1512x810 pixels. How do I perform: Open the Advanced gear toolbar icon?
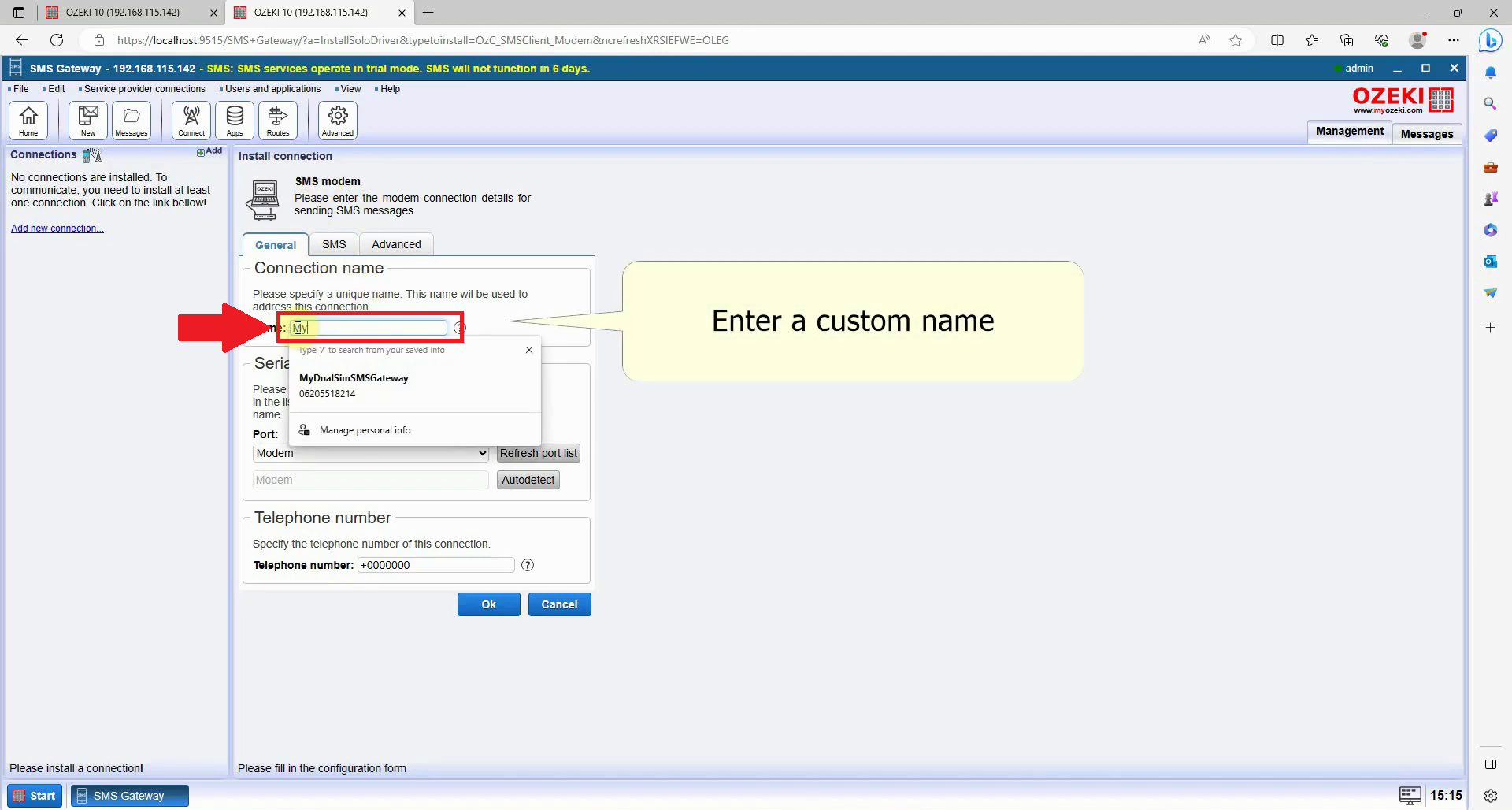click(x=338, y=121)
